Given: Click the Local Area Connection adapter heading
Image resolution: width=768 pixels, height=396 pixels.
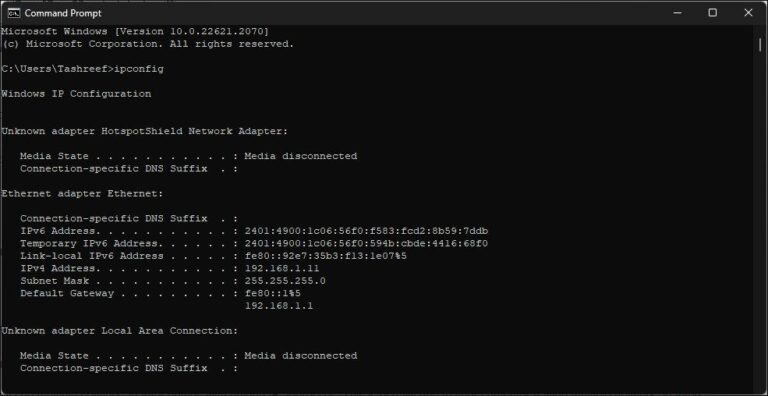Looking at the screenshot, I should (120, 331).
